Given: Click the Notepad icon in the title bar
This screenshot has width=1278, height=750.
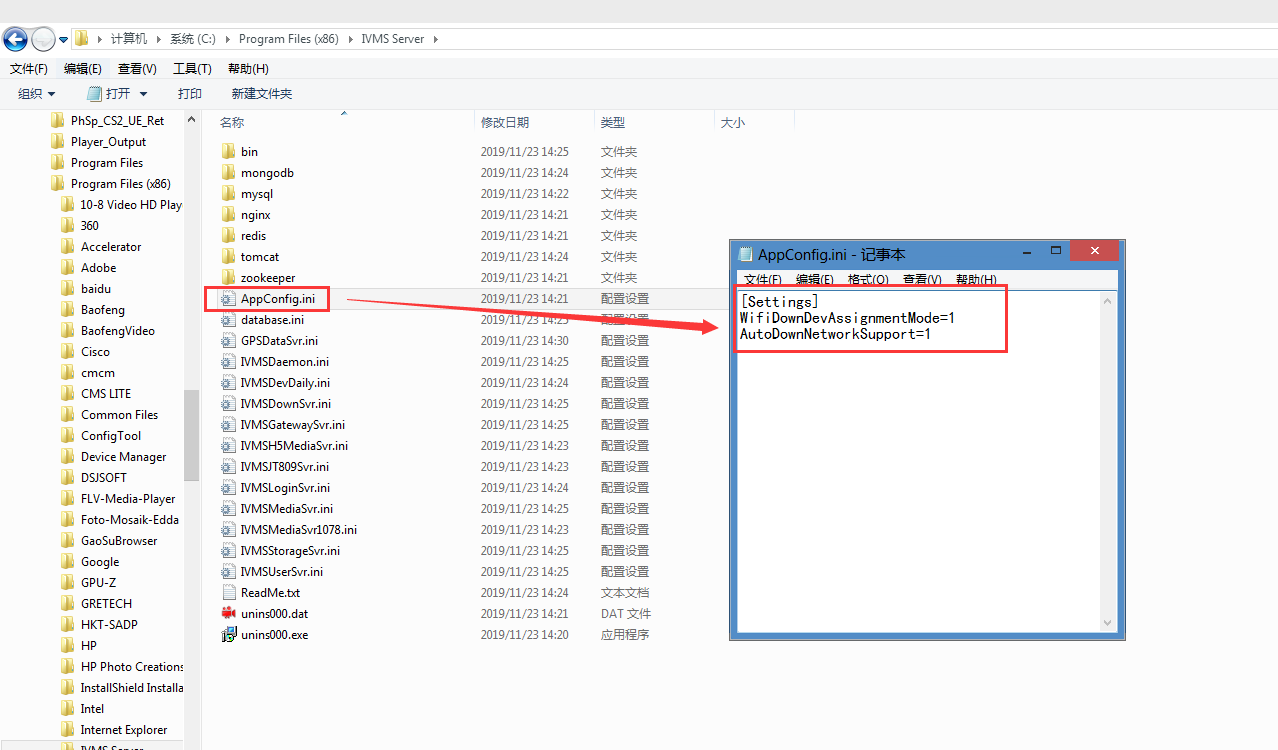Looking at the screenshot, I should (x=745, y=254).
